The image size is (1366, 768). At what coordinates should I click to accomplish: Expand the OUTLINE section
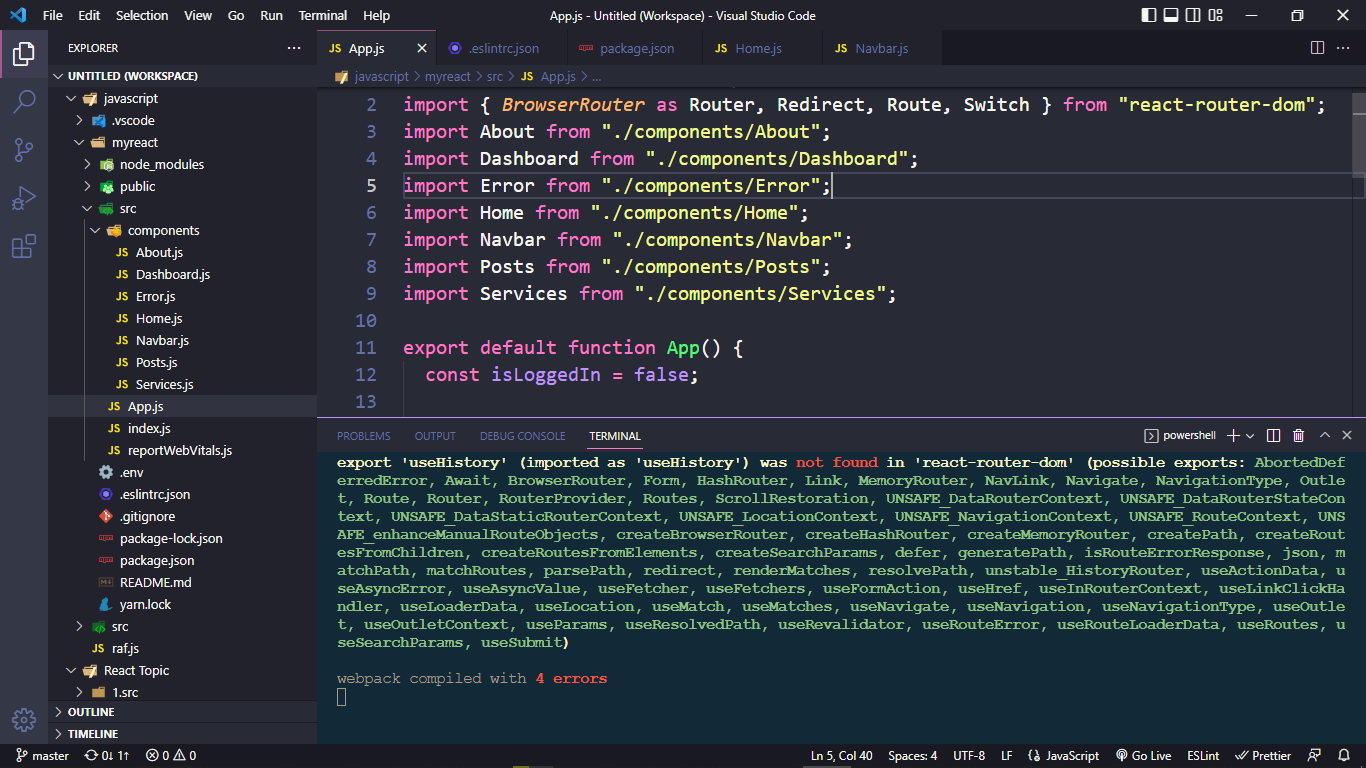pyautogui.click(x=182, y=712)
